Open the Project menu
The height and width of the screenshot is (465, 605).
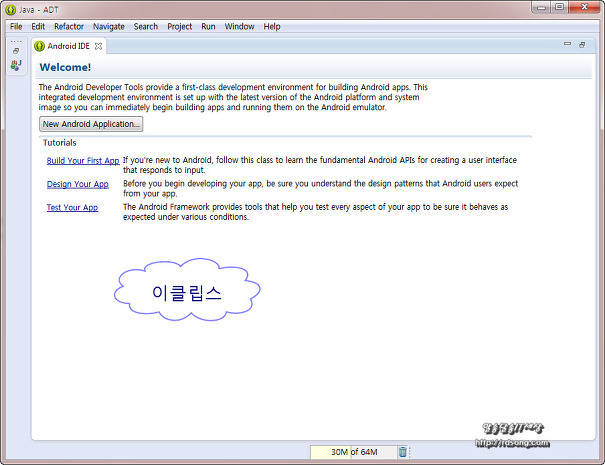[x=179, y=27]
